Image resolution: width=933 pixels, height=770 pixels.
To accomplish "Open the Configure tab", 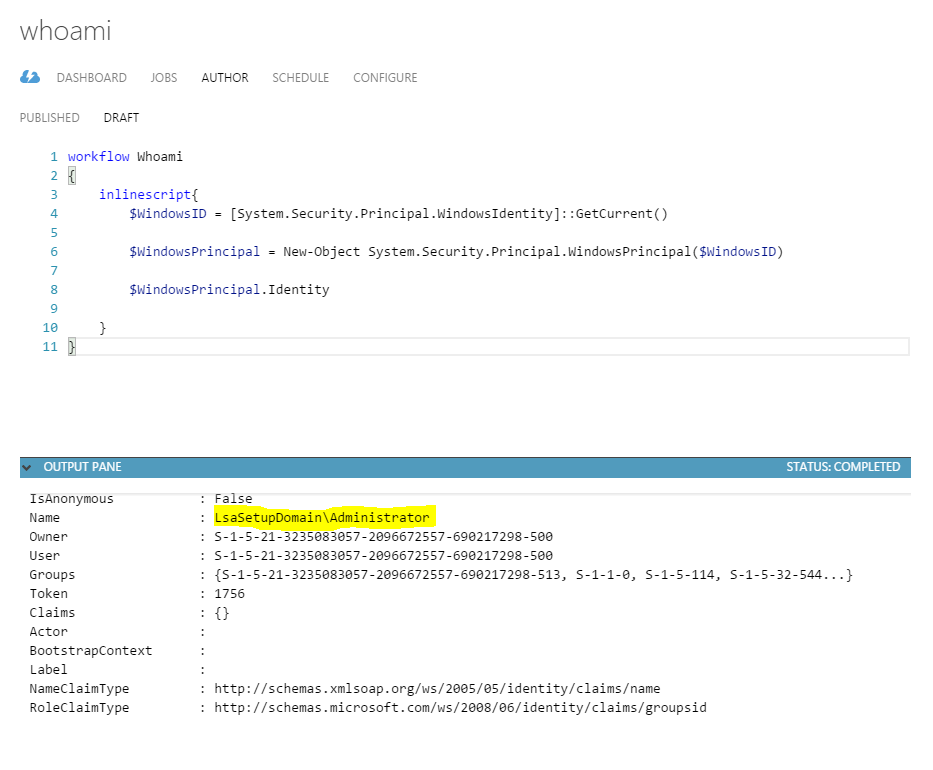I will coord(385,78).
